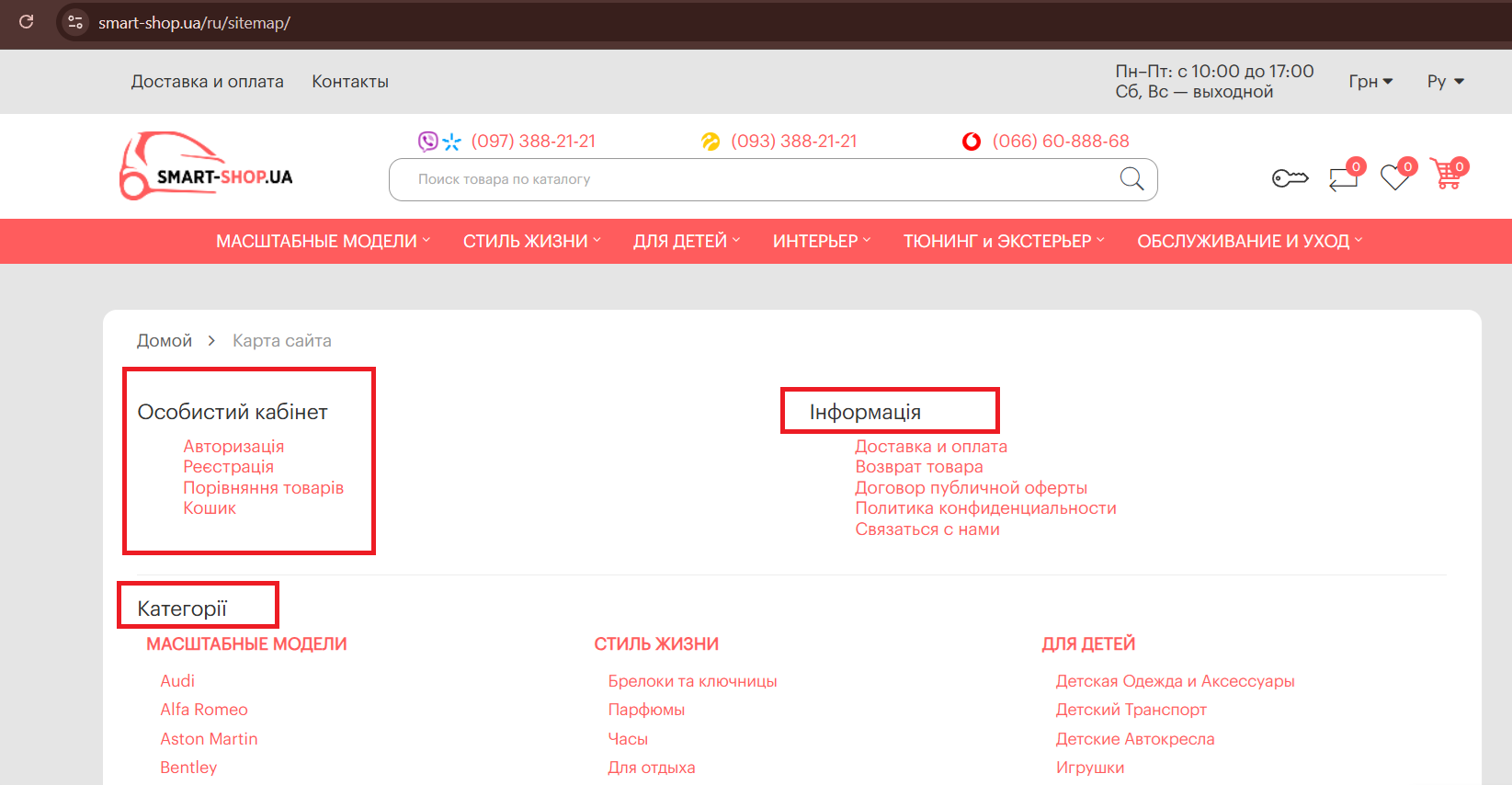Click the Домой breadcrumb
1512x785 pixels.
tap(165, 341)
